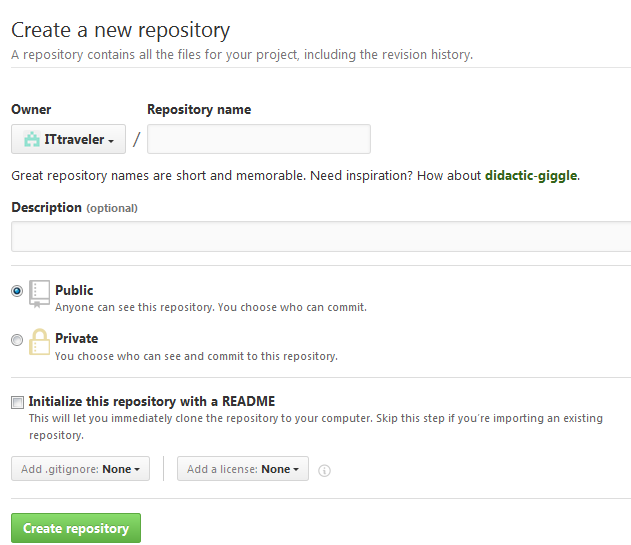Image resolution: width=631 pixels, height=545 pixels.
Task: Enable the Initialize with README checkbox
Action: [17, 402]
